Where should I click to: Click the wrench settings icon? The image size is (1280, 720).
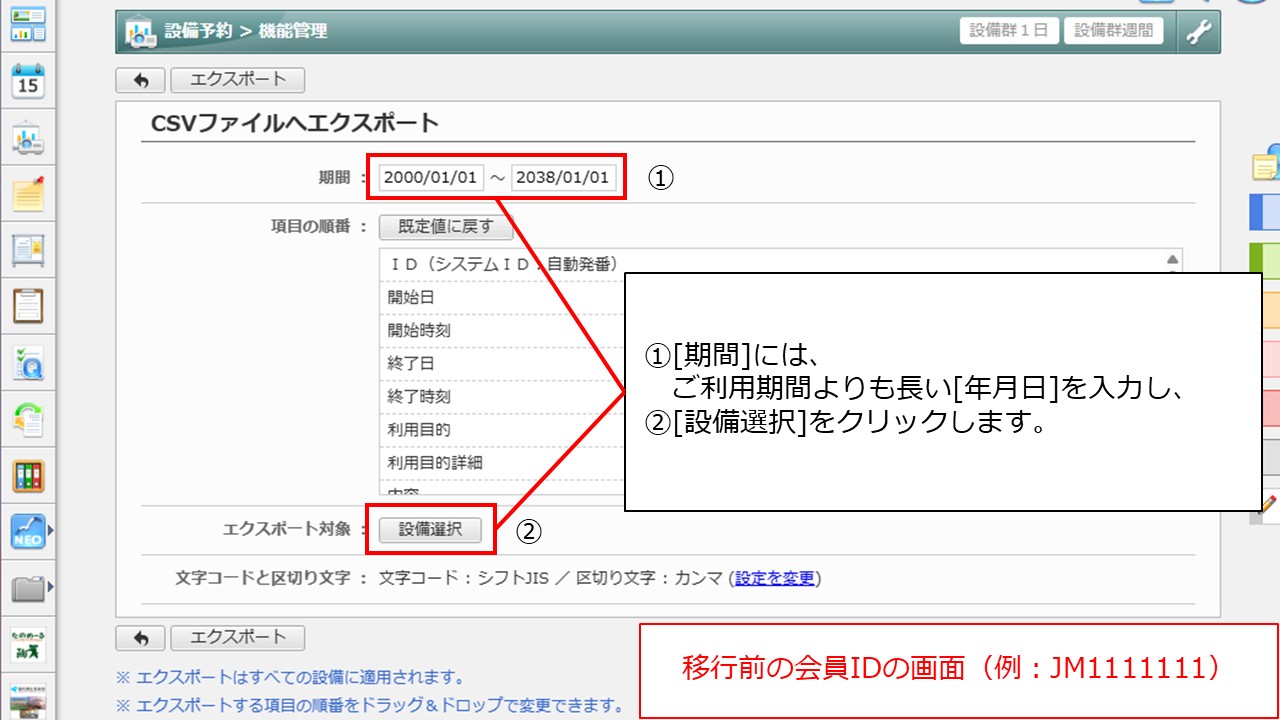click(x=1198, y=32)
